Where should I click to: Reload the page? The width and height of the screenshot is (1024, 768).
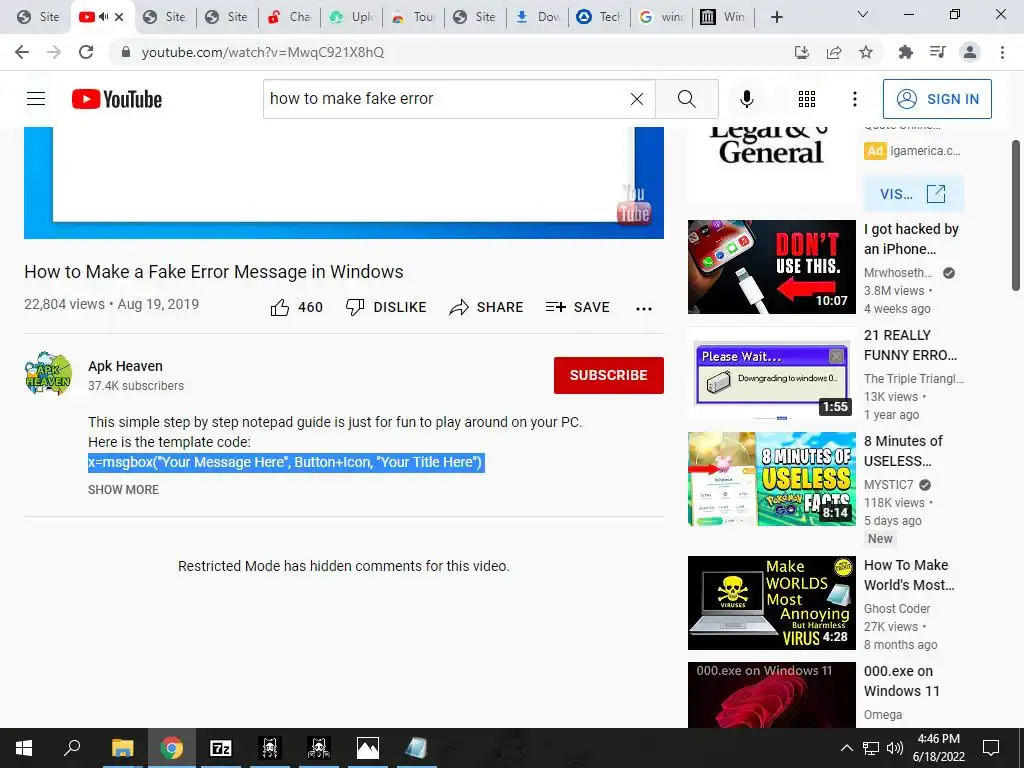[86, 52]
